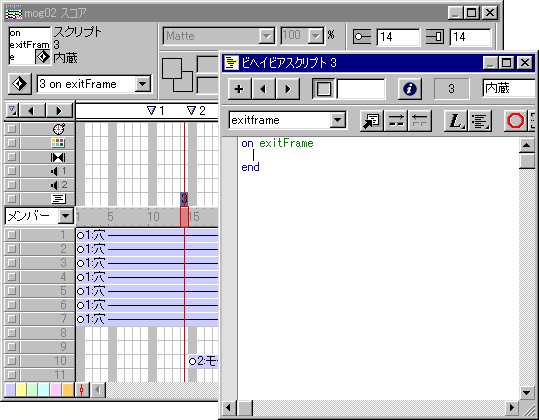Image resolution: width=539 pixels, height=420 pixels.
Task: Pick the yellow sprite color swatch
Action: (21, 390)
